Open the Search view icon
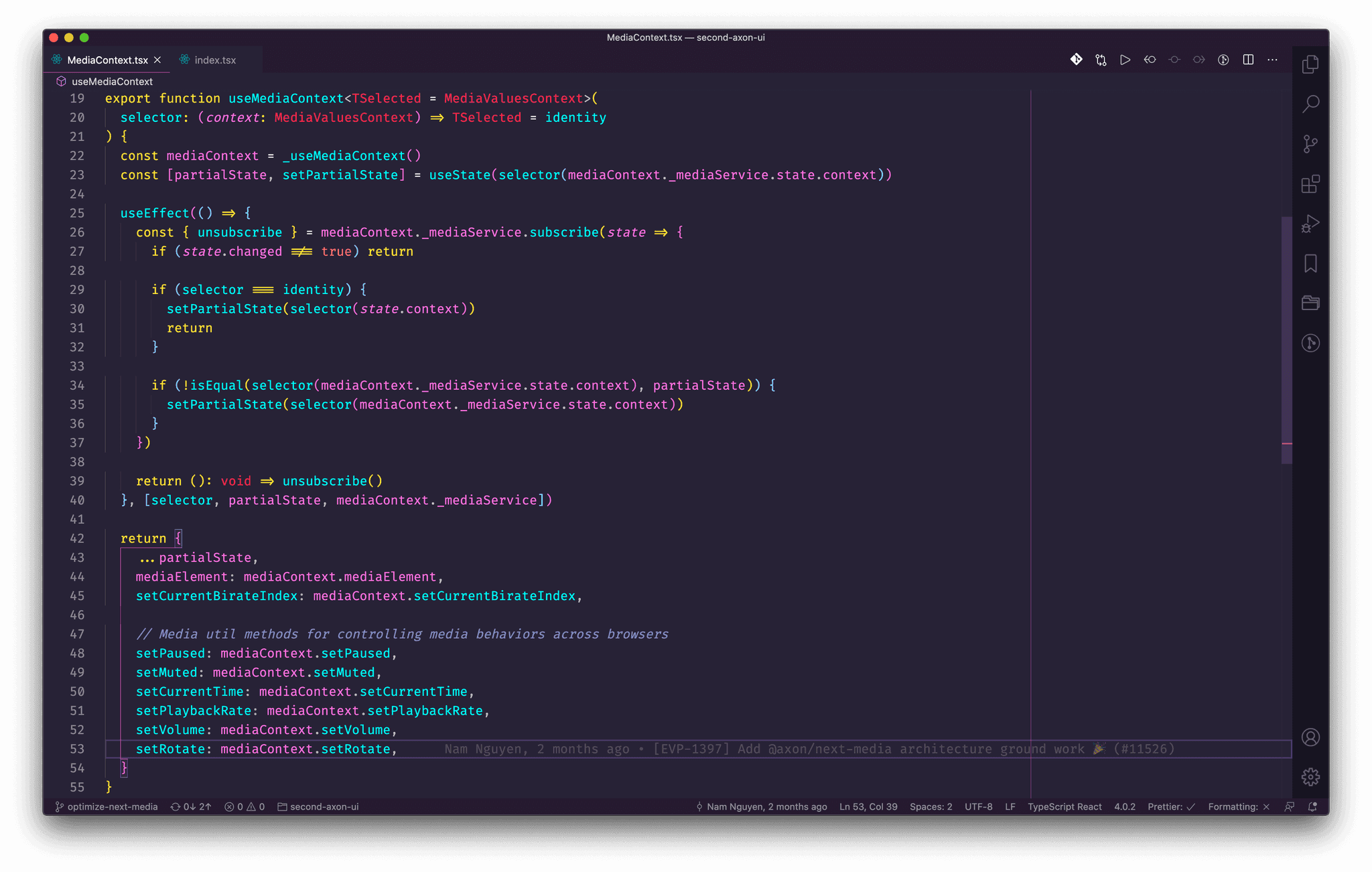 [1310, 104]
